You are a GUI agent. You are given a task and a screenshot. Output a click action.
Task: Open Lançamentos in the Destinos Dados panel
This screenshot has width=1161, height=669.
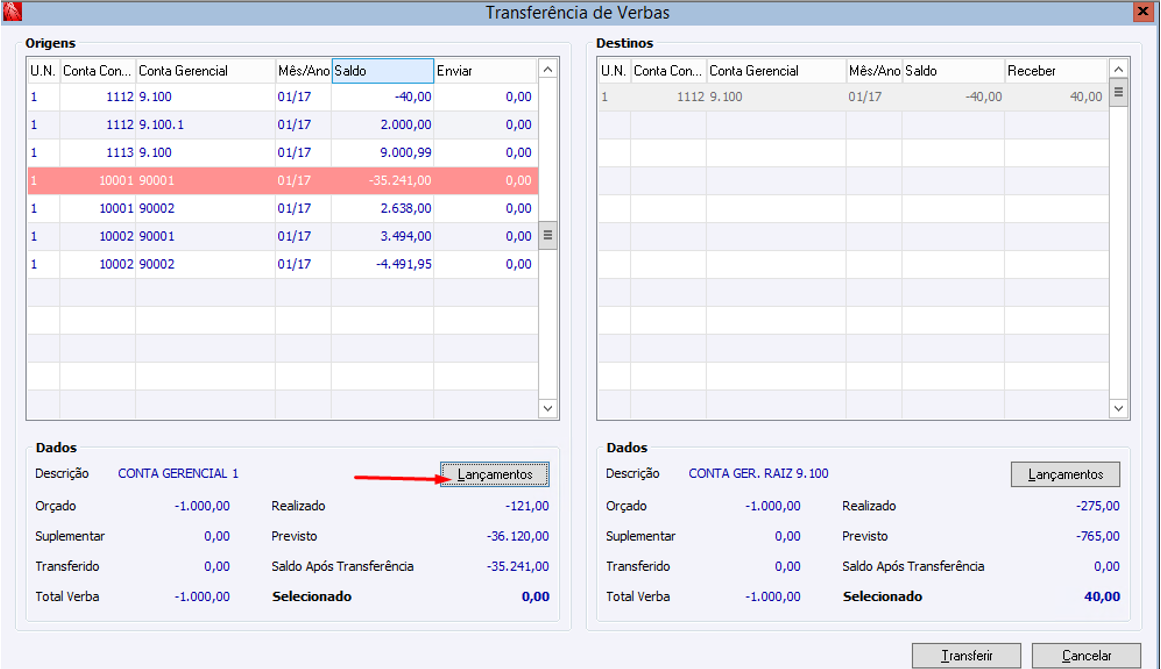(x=1065, y=474)
